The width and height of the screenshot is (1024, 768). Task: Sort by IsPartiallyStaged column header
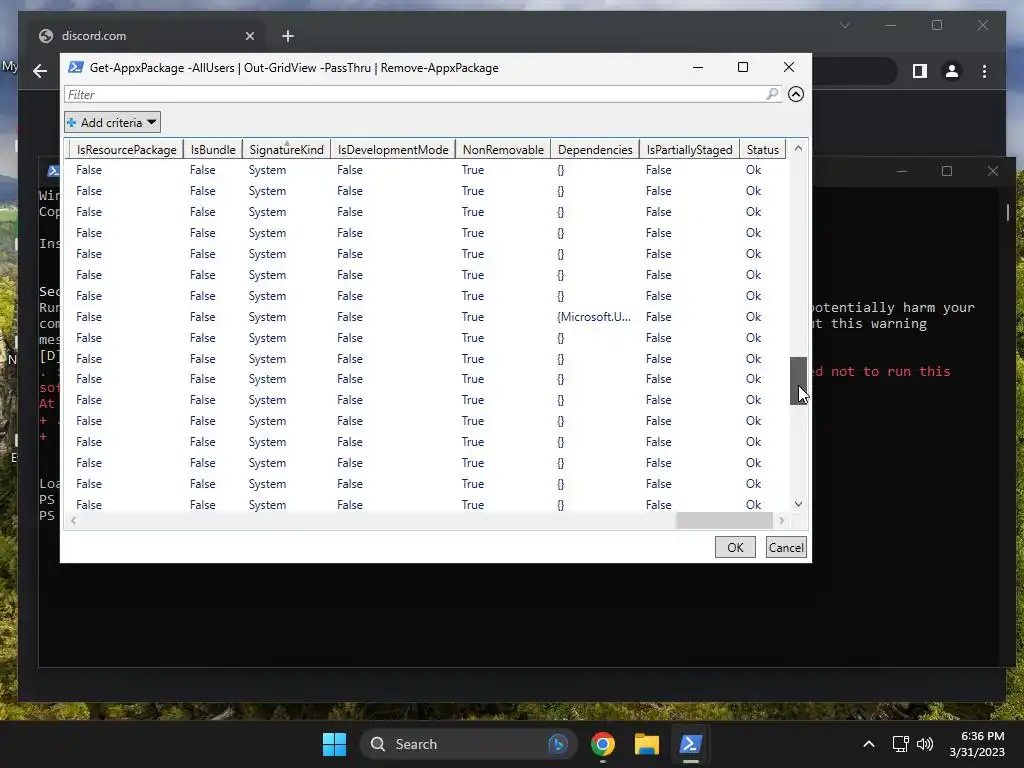coord(689,150)
